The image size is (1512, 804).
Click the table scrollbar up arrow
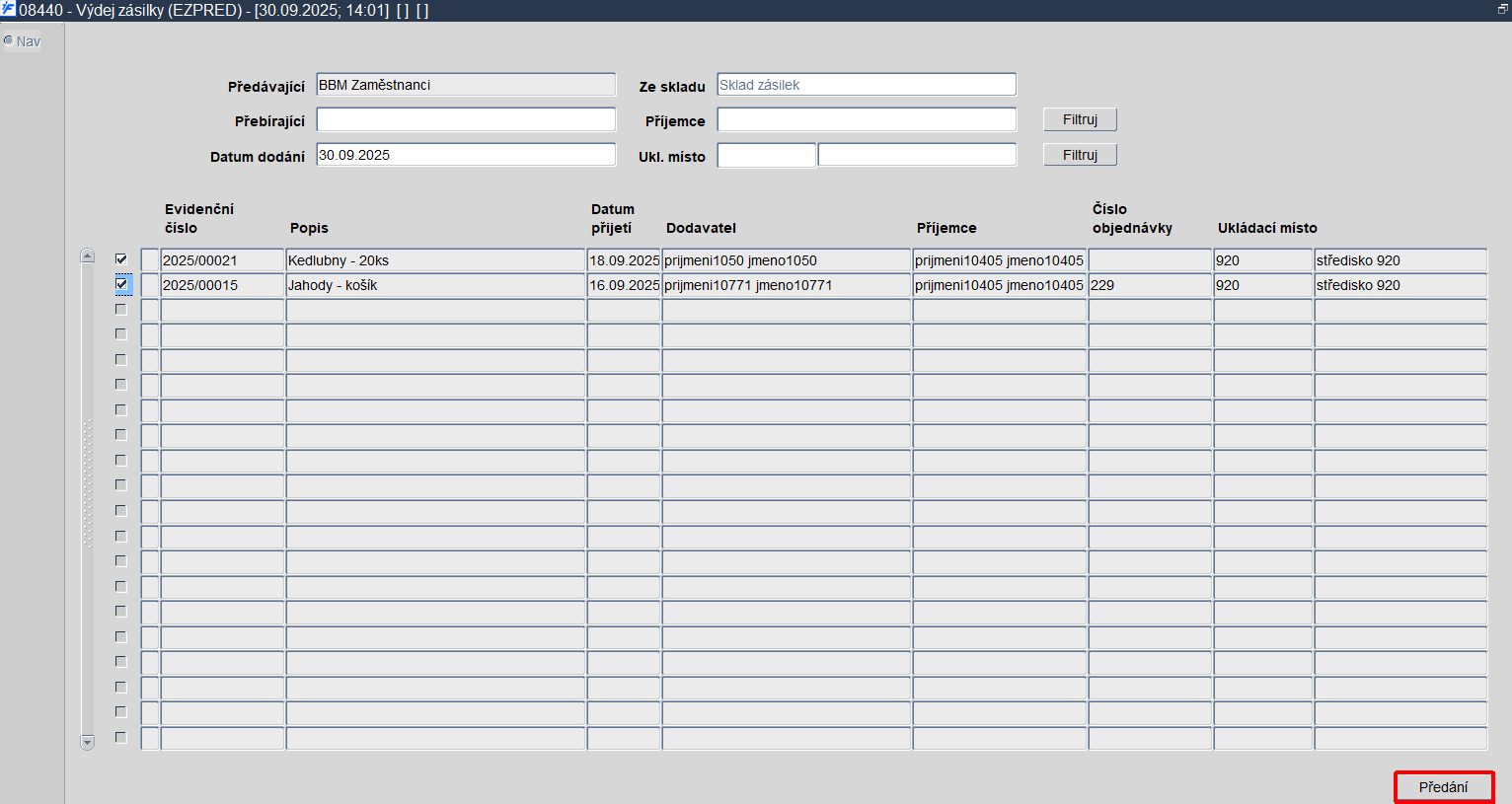tap(87, 256)
